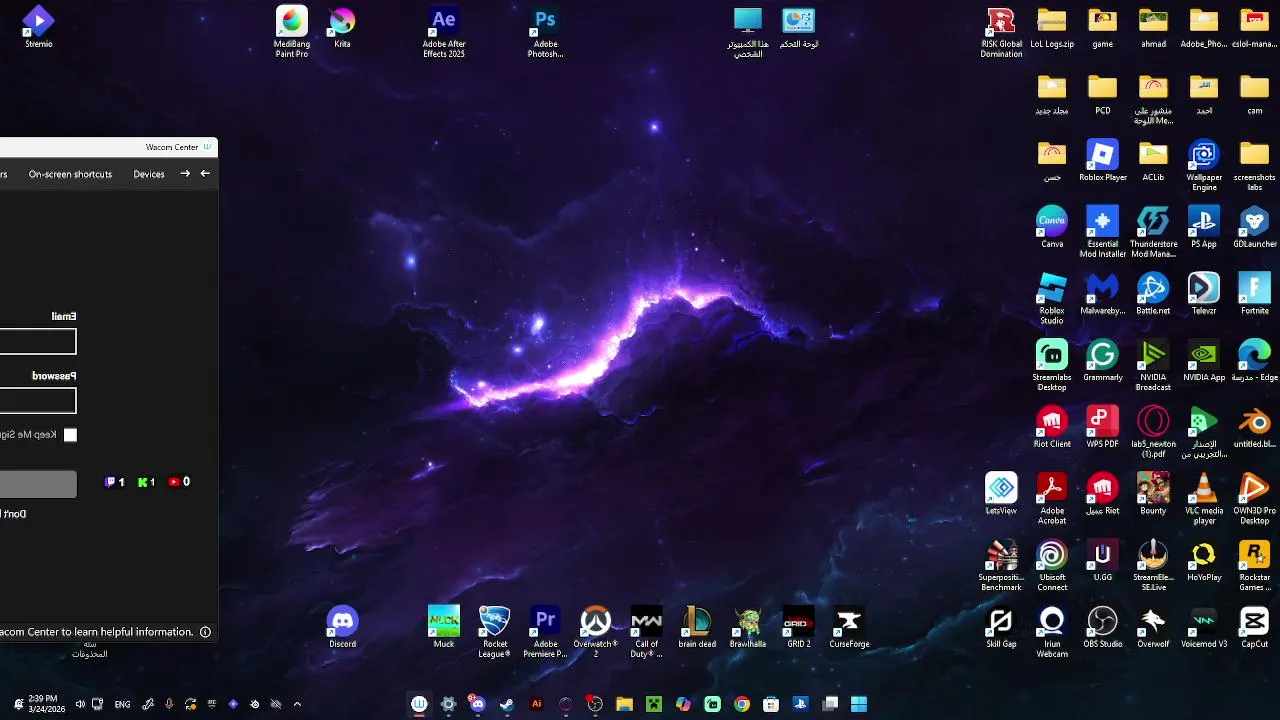
Task: Open Google Chrome from the taskbar
Action: pyautogui.click(x=742, y=704)
